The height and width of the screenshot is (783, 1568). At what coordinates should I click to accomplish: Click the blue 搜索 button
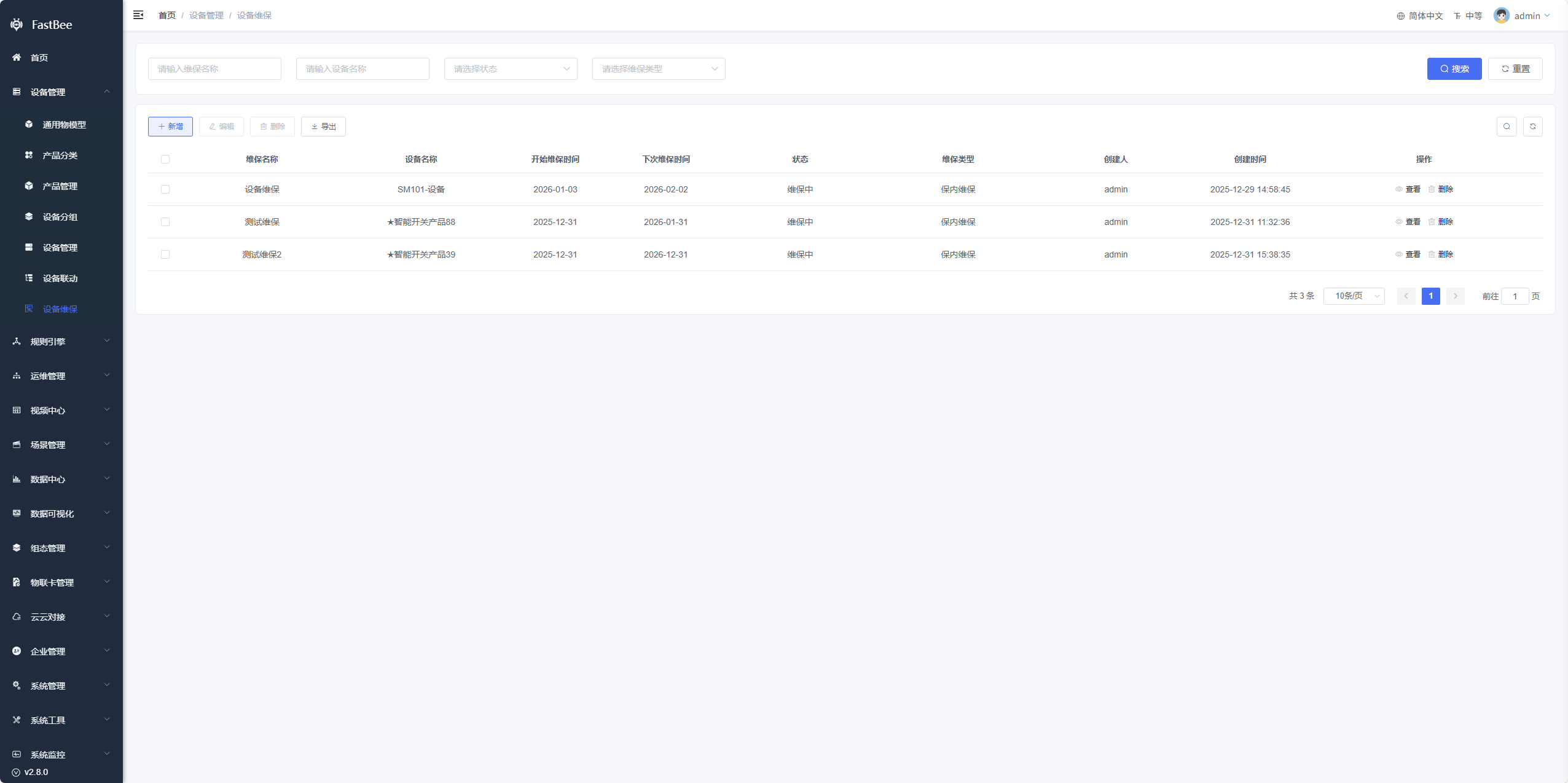click(1454, 69)
